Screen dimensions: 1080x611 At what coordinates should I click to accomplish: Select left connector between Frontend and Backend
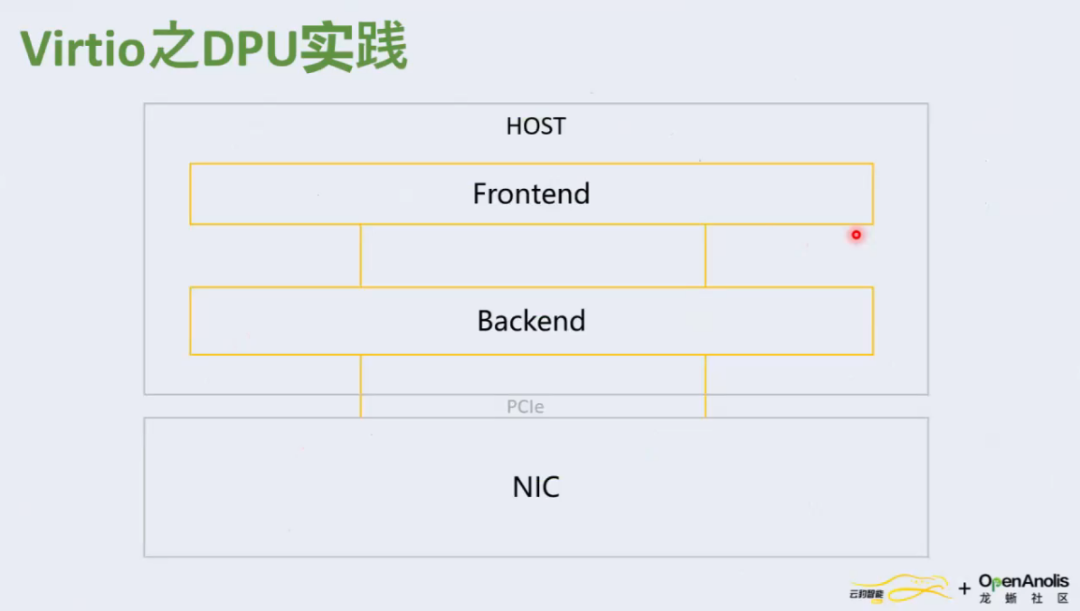(x=360, y=256)
